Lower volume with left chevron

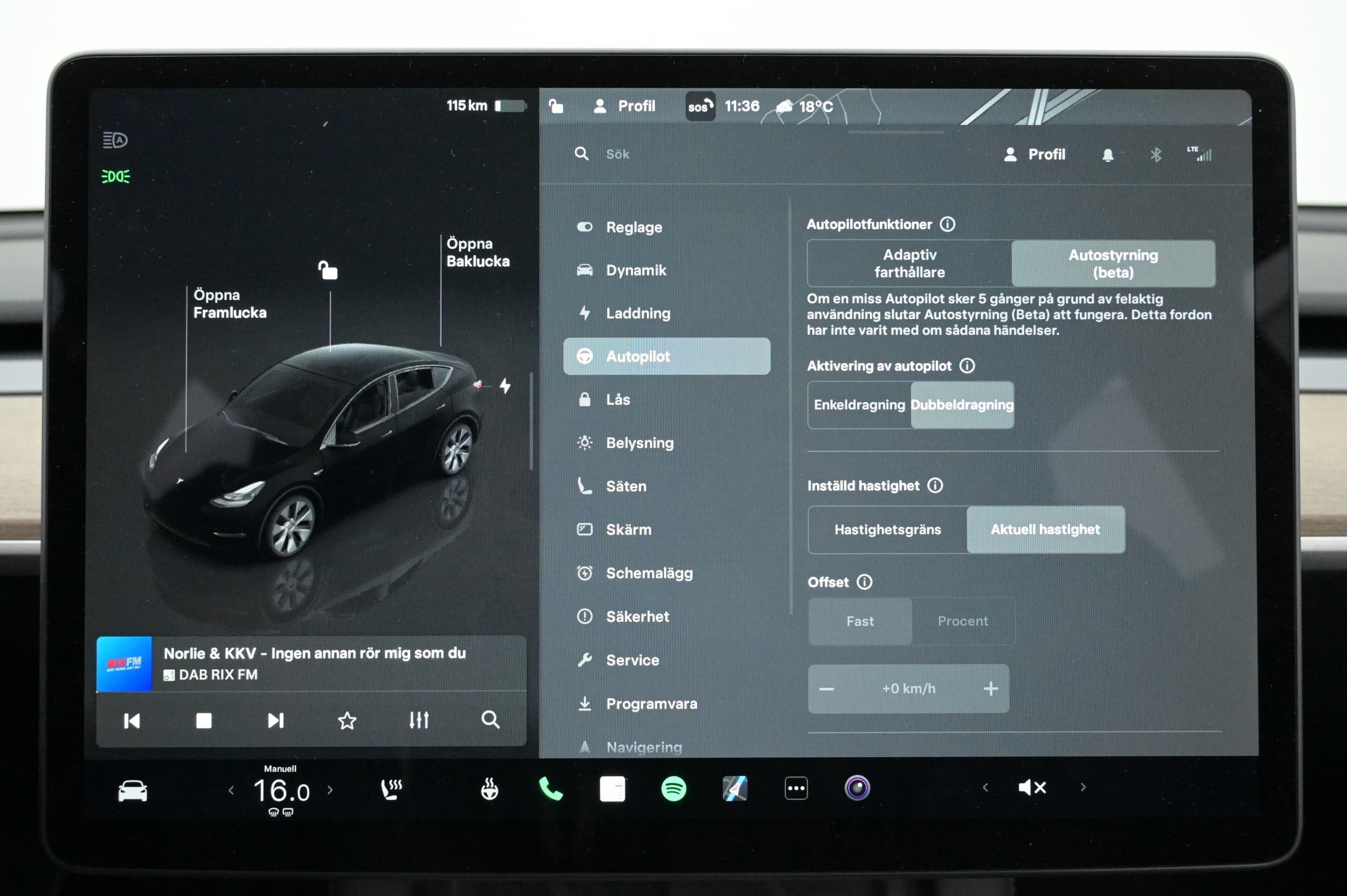point(985,787)
